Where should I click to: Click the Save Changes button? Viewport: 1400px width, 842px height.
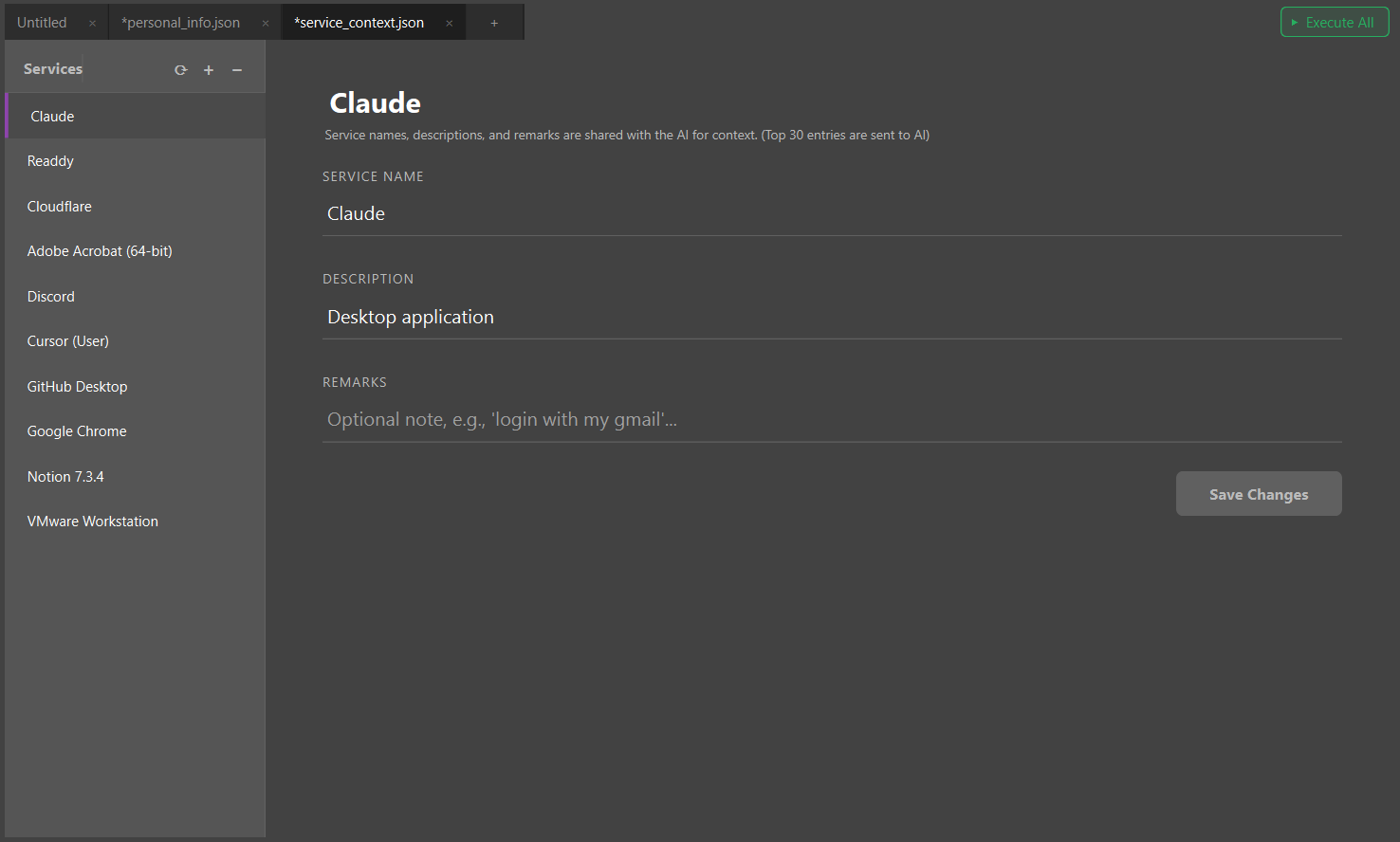click(1258, 493)
